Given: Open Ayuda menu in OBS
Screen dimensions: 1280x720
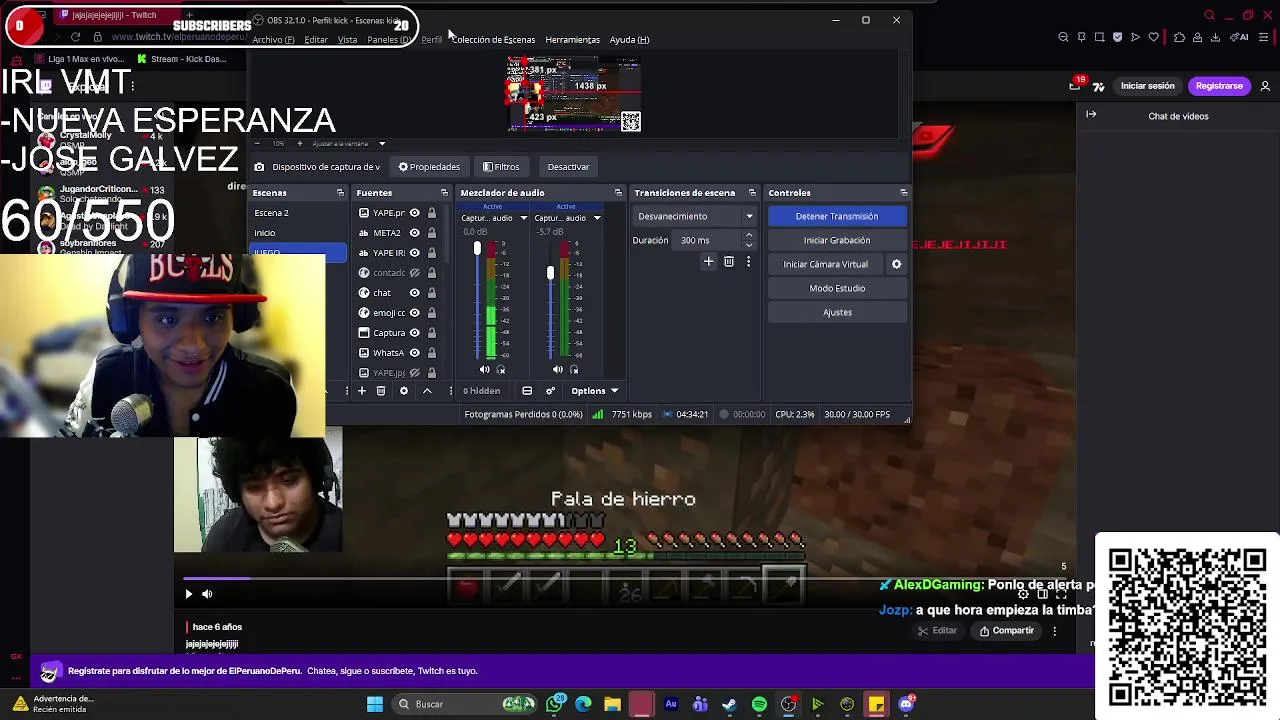Looking at the screenshot, I should [x=629, y=40].
